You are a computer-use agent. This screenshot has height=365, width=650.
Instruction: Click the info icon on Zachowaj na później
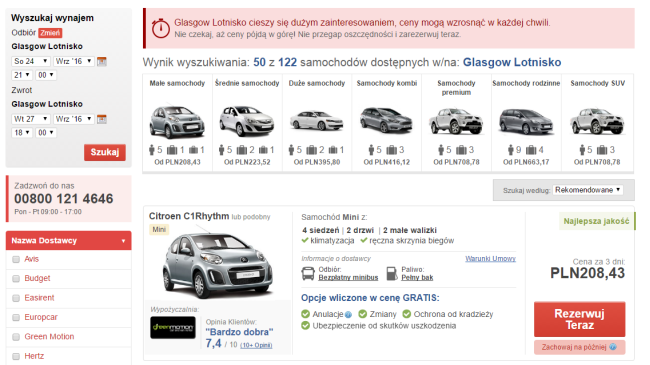point(613,347)
